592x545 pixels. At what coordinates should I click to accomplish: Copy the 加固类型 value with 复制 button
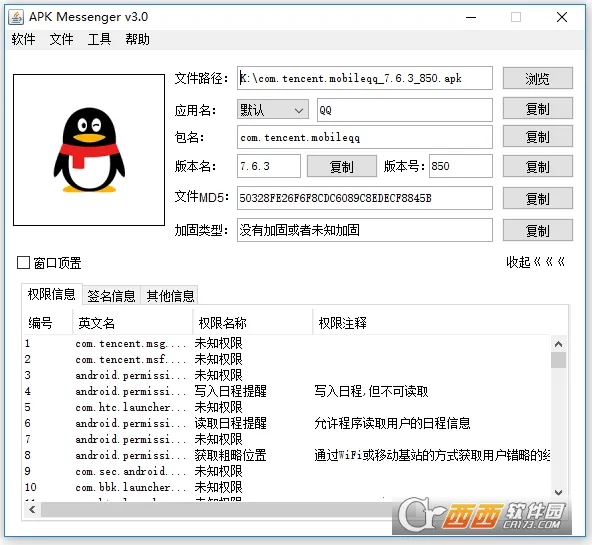[x=538, y=230]
